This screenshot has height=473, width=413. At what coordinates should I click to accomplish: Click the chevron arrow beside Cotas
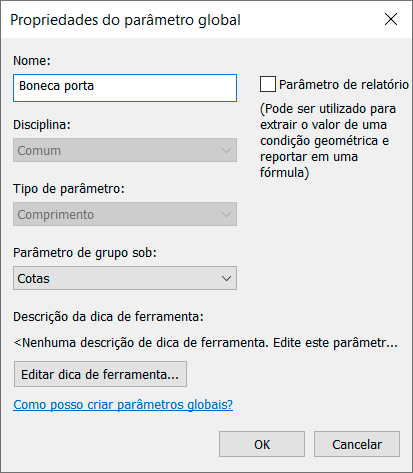click(x=226, y=278)
